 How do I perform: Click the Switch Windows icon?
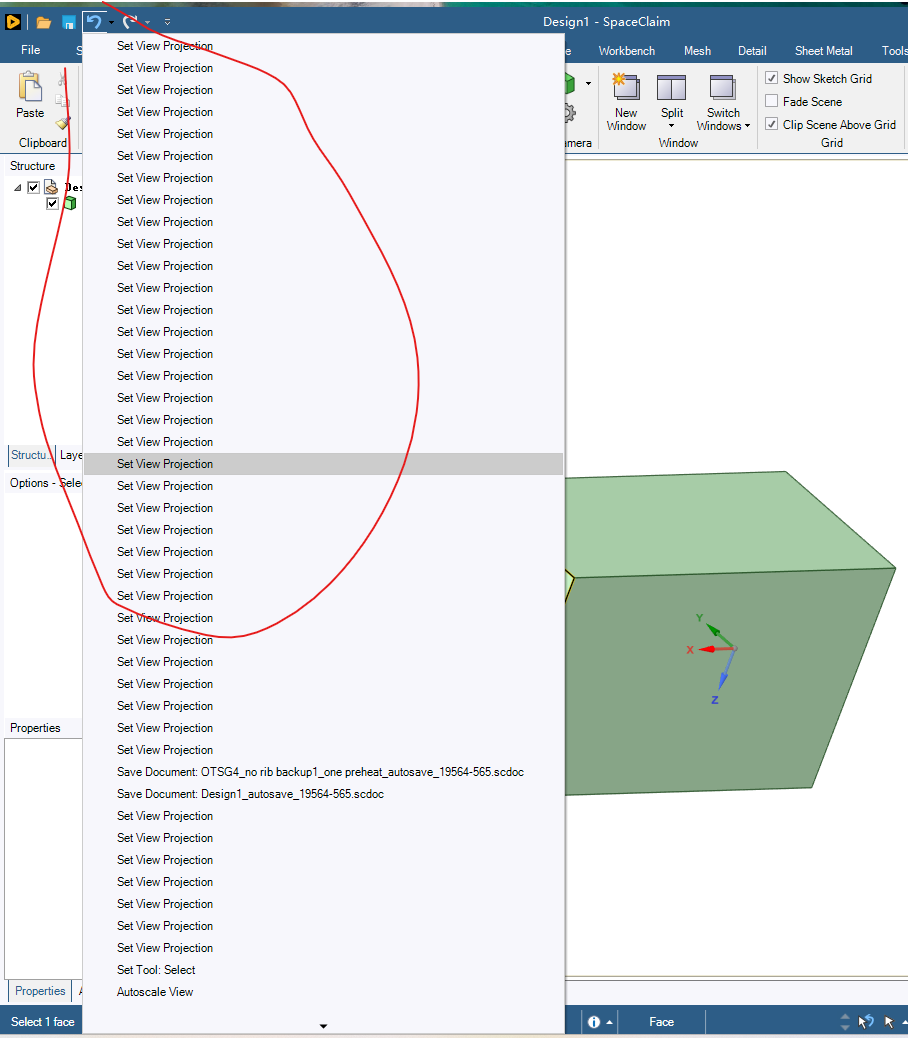(x=722, y=87)
